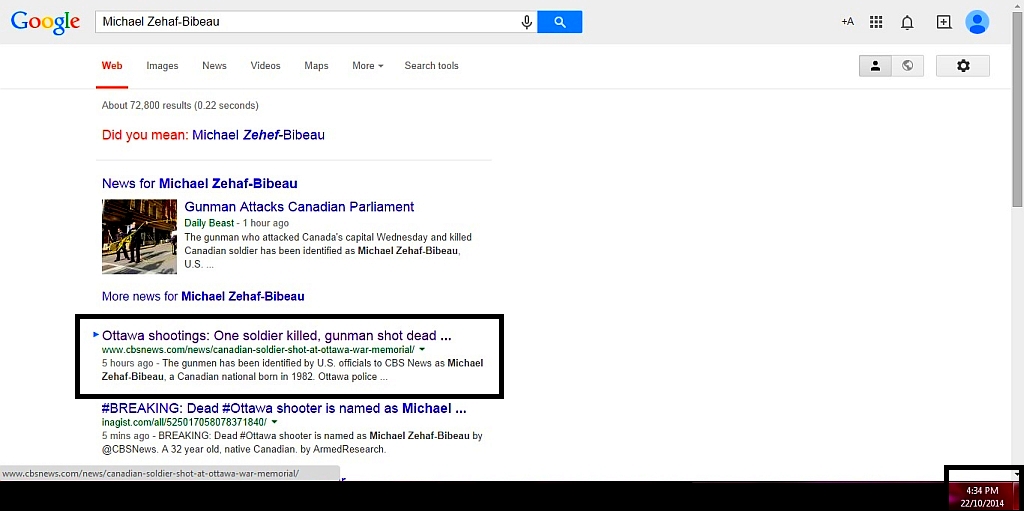Viewport: 1024px width, 511px height.
Task: Toggle personal results person icon
Action: (875, 65)
